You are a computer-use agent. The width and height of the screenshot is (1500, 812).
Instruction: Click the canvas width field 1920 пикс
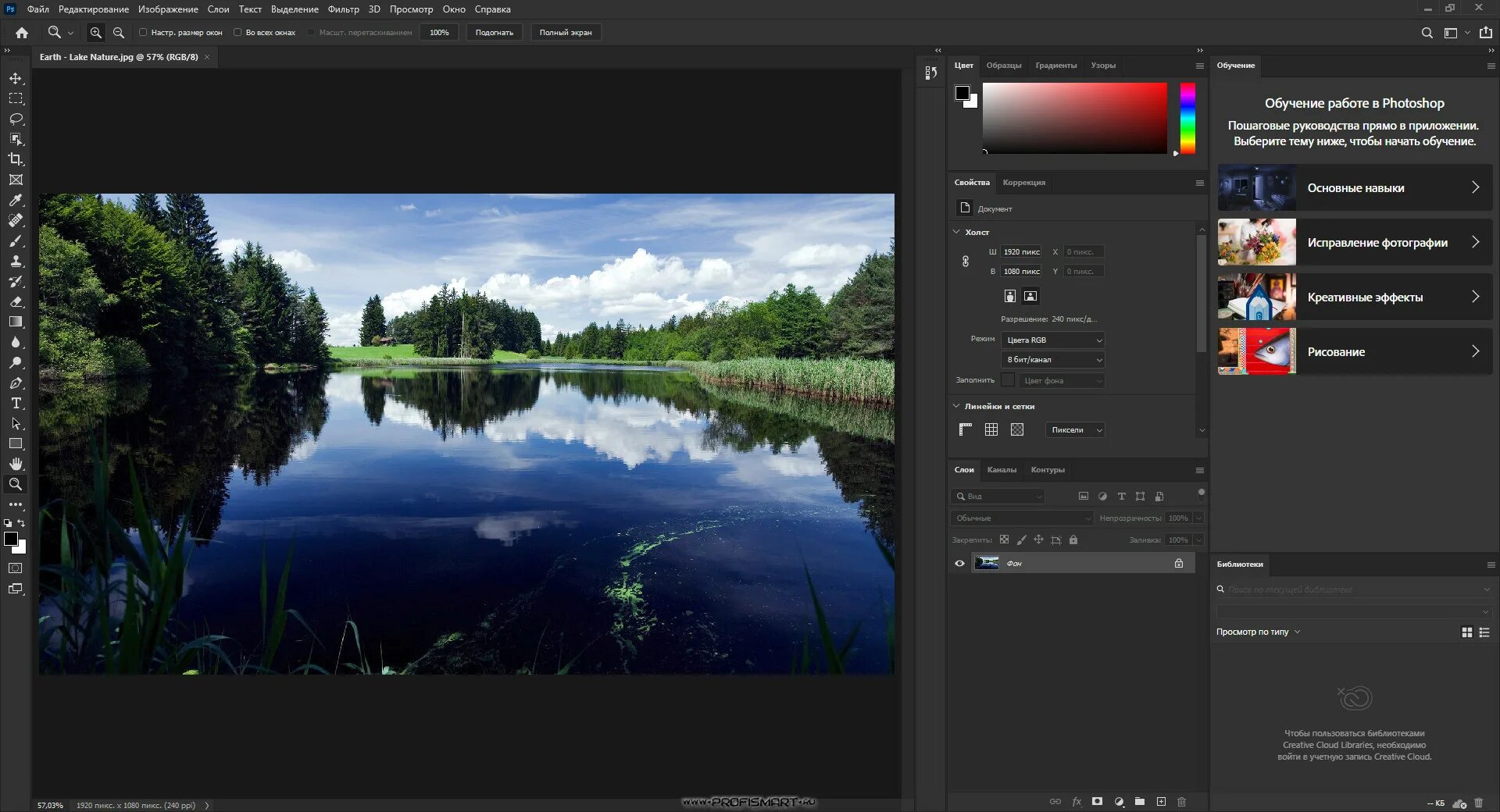pos(1021,252)
